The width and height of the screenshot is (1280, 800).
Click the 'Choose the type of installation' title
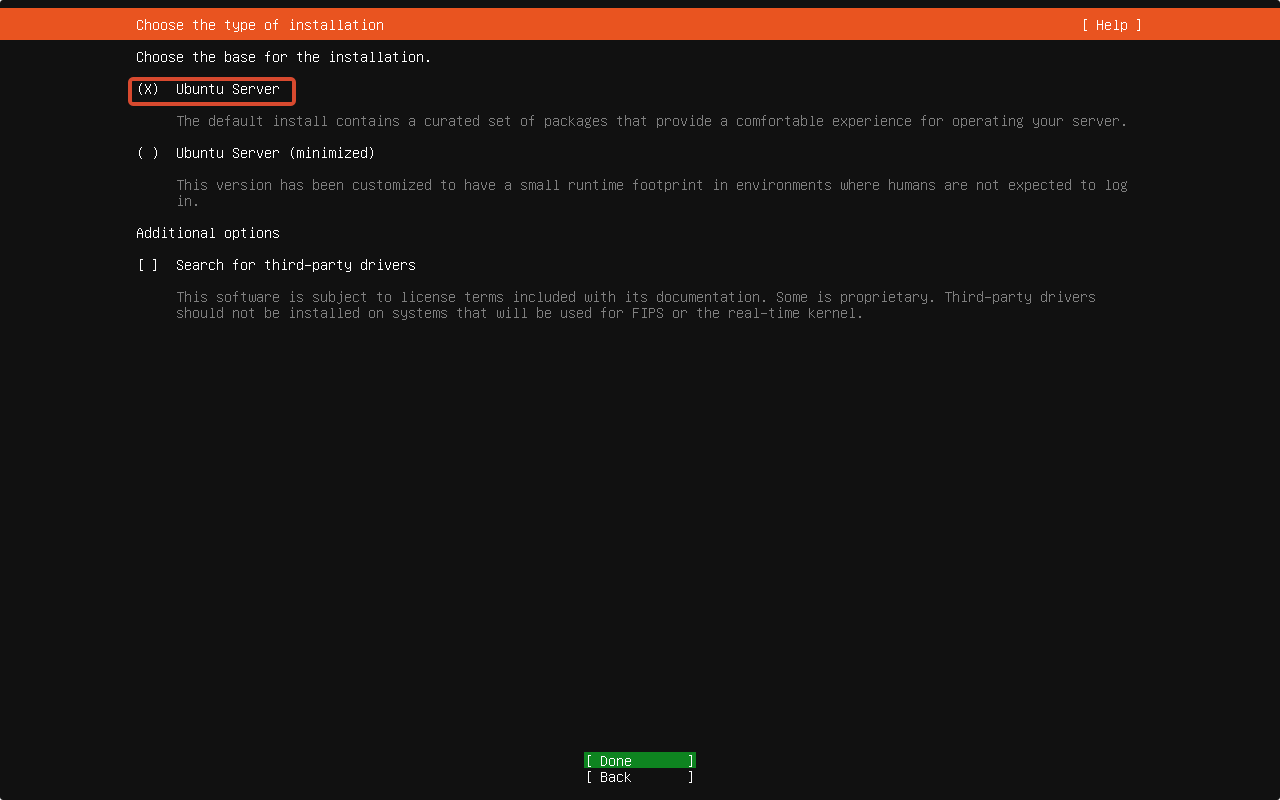click(260, 25)
